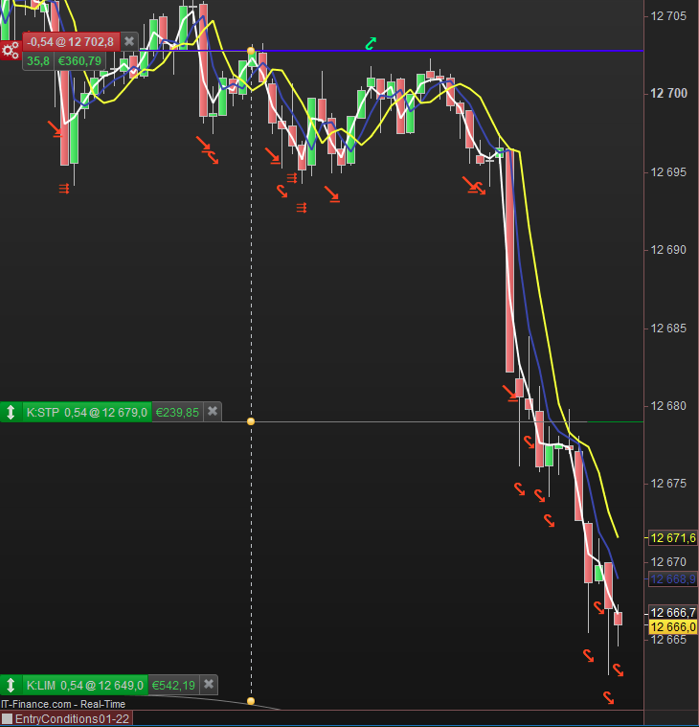Select the K:STP 0,54 @ 12 679,0 label
The image size is (699, 727).
87,412
